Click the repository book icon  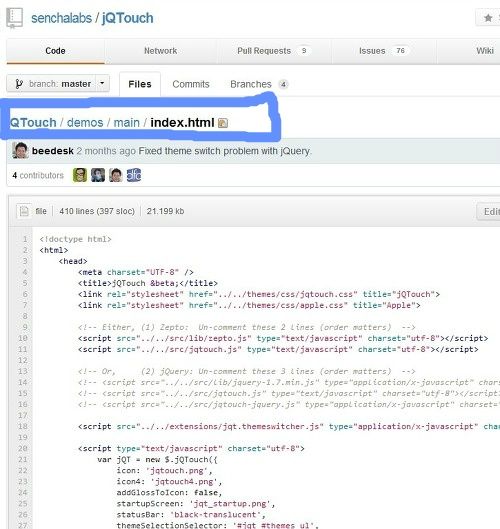tap(15, 18)
